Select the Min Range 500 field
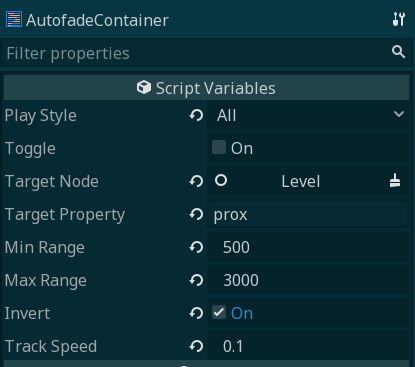The width and height of the screenshot is (415, 367). click(x=308, y=247)
